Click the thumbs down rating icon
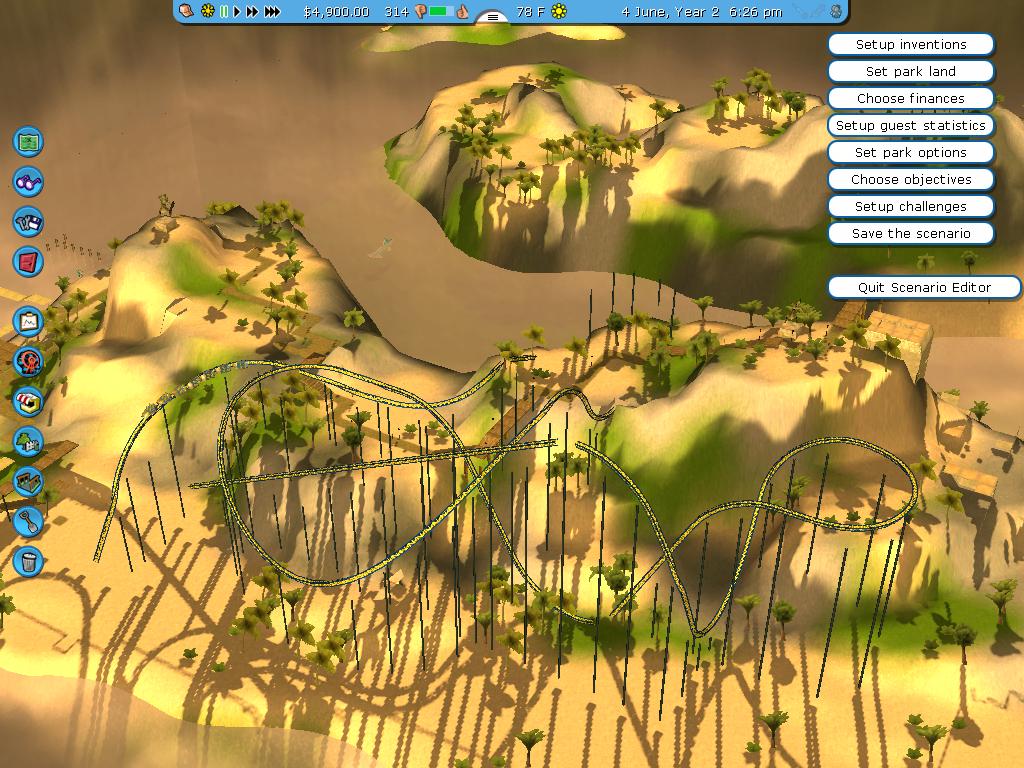1024x768 pixels. 421,11
